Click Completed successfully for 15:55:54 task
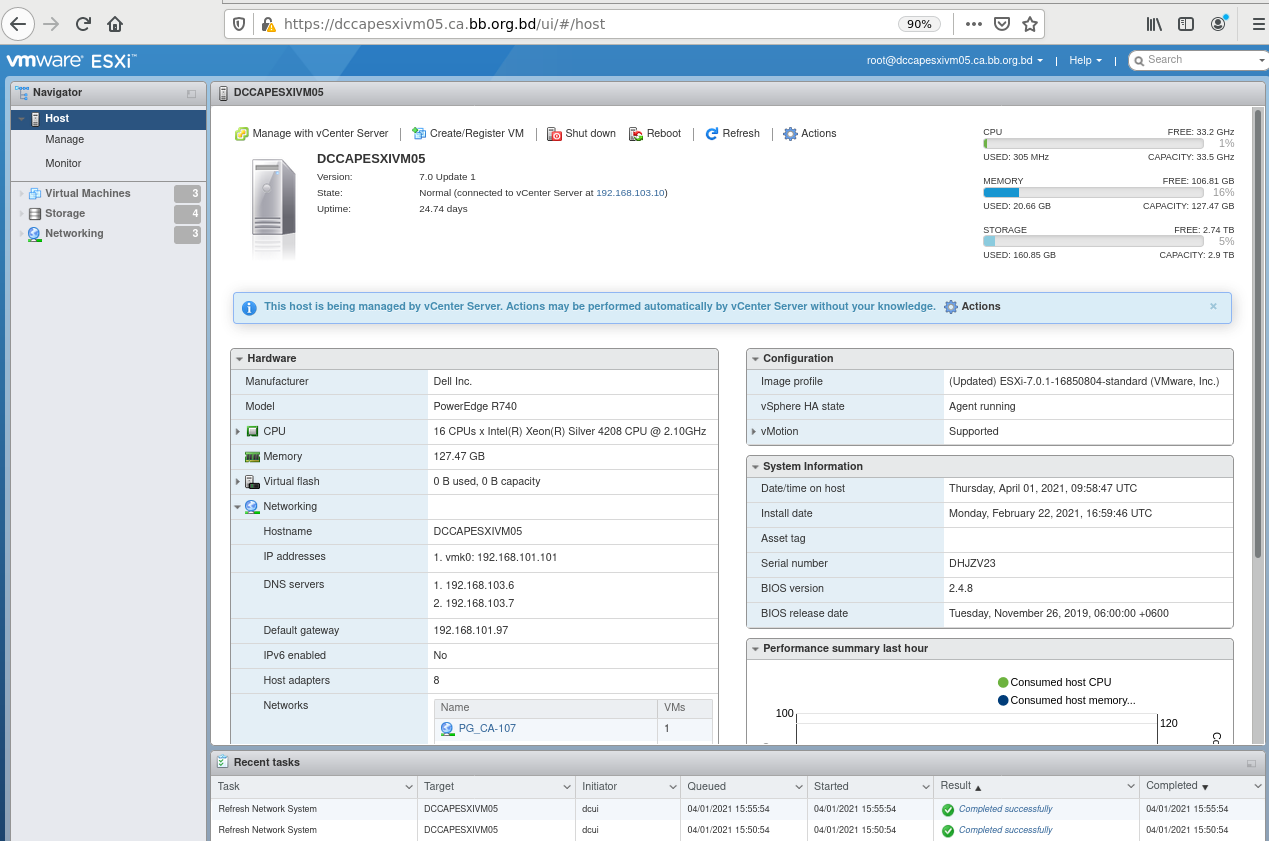Viewport: 1269px width, 841px height. pyautogui.click(x=1005, y=810)
